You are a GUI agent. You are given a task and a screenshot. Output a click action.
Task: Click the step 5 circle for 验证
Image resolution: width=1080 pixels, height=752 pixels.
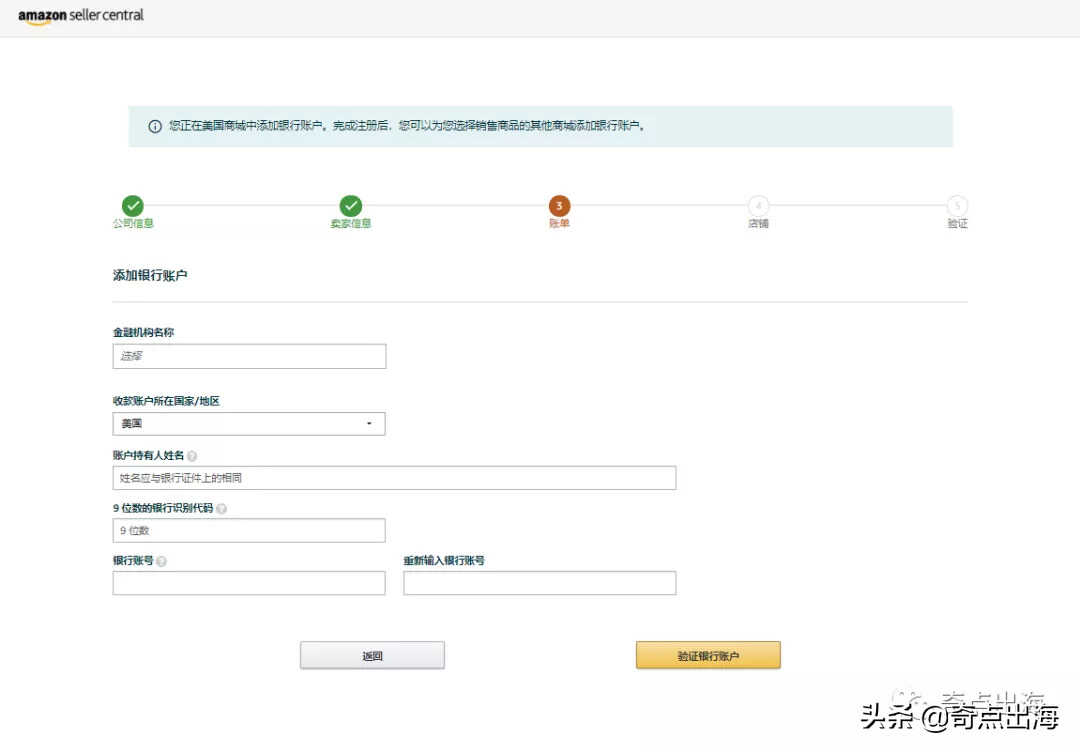point(957,206)
